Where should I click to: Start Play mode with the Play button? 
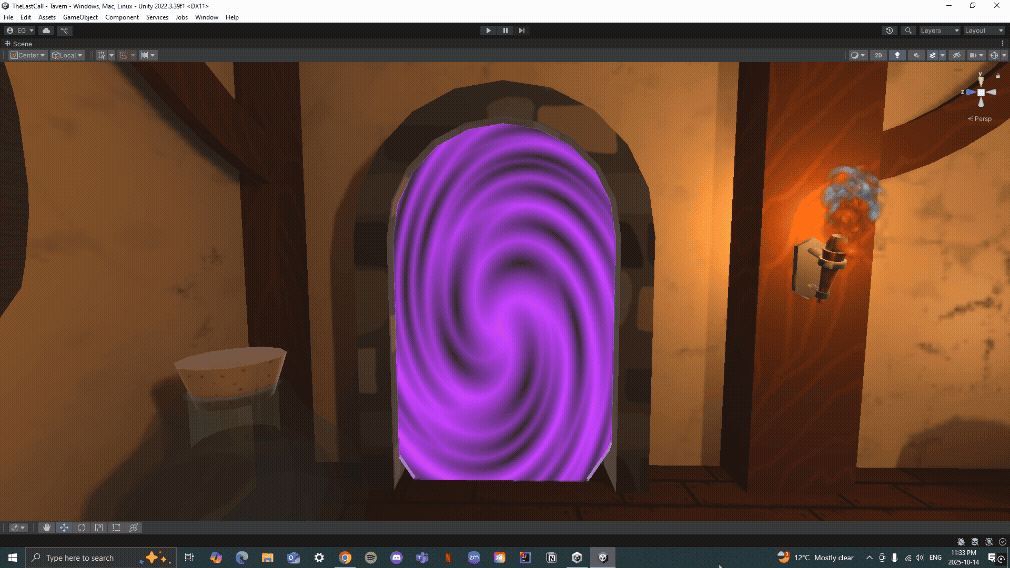(x=488, y=30)
